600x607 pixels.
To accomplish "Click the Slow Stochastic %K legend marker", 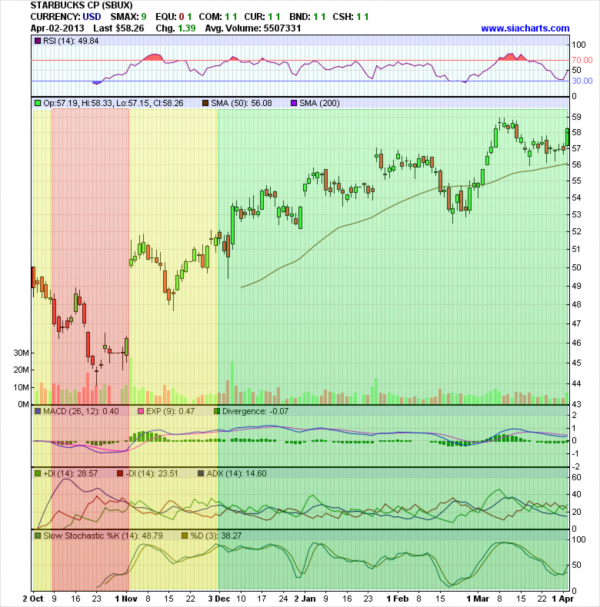I will 37,536.
